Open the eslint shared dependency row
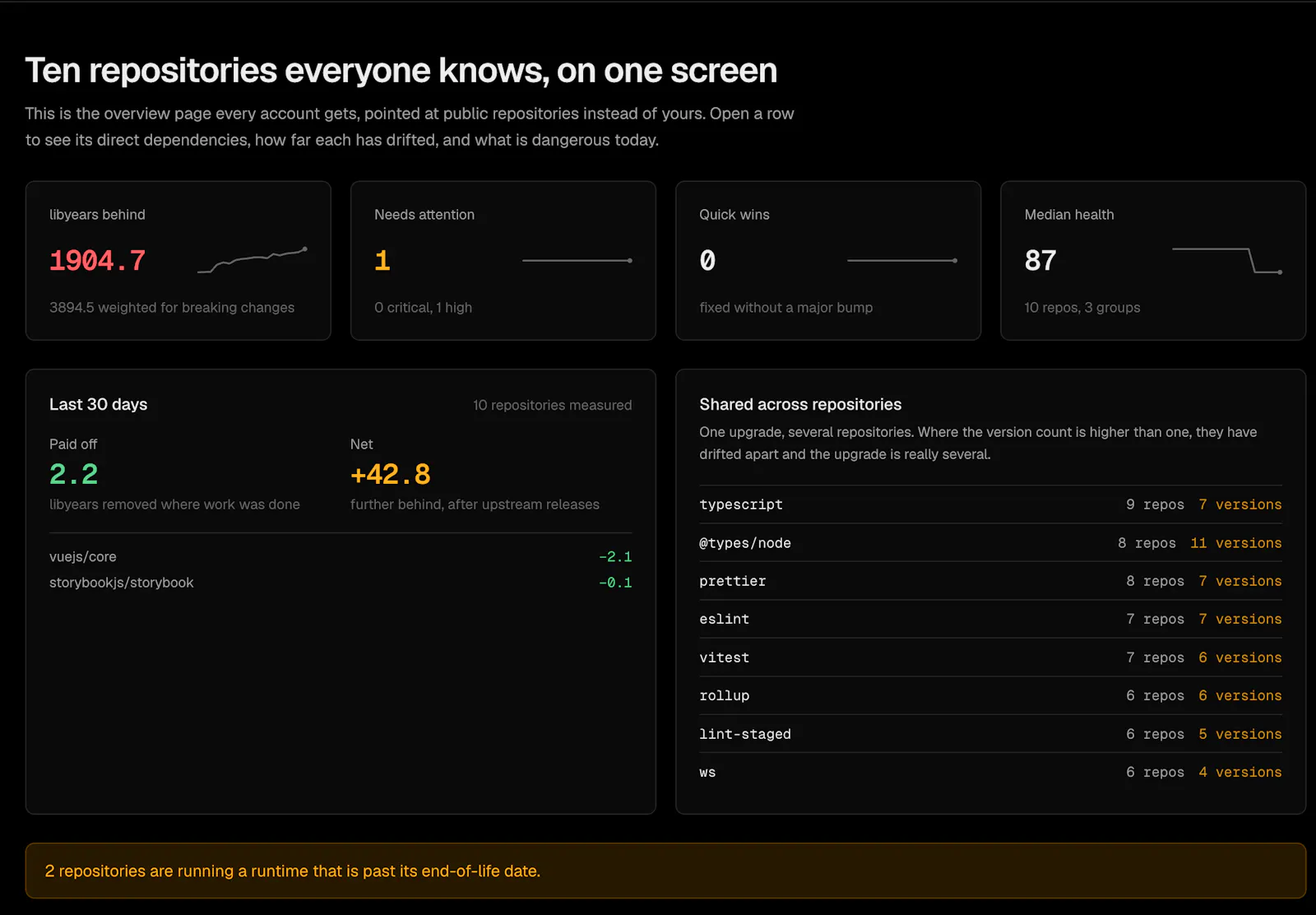The height and width of the screenshot is (915, 1316). tap(990, 619)
